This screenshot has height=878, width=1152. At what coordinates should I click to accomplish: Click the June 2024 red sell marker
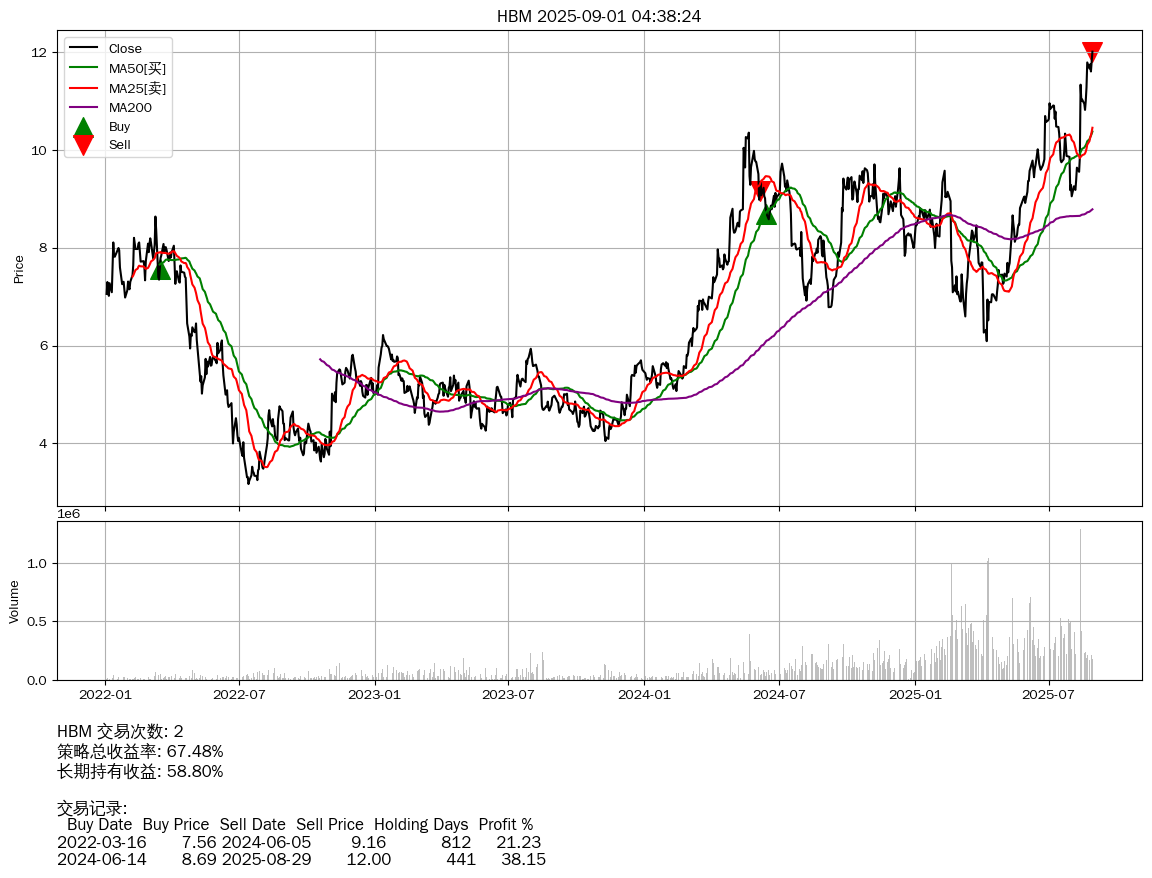[x=760, y=190]
